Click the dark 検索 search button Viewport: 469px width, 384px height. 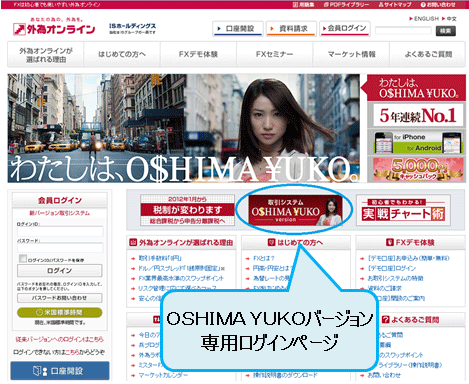point(446,31)
